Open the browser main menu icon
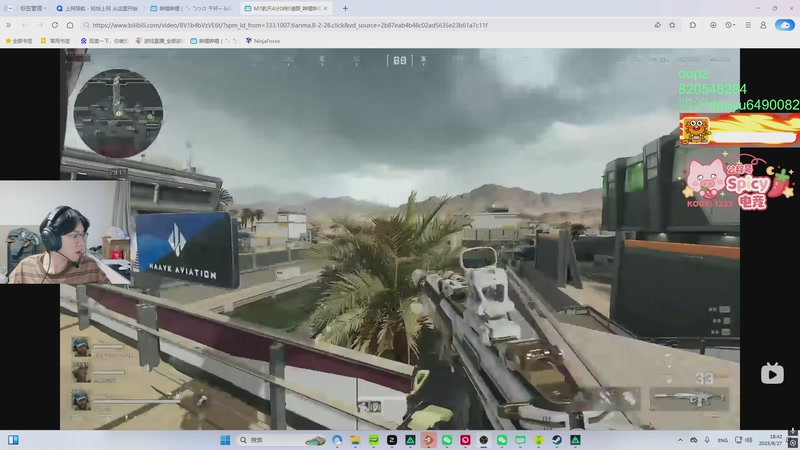 click(x=748, y=24)
